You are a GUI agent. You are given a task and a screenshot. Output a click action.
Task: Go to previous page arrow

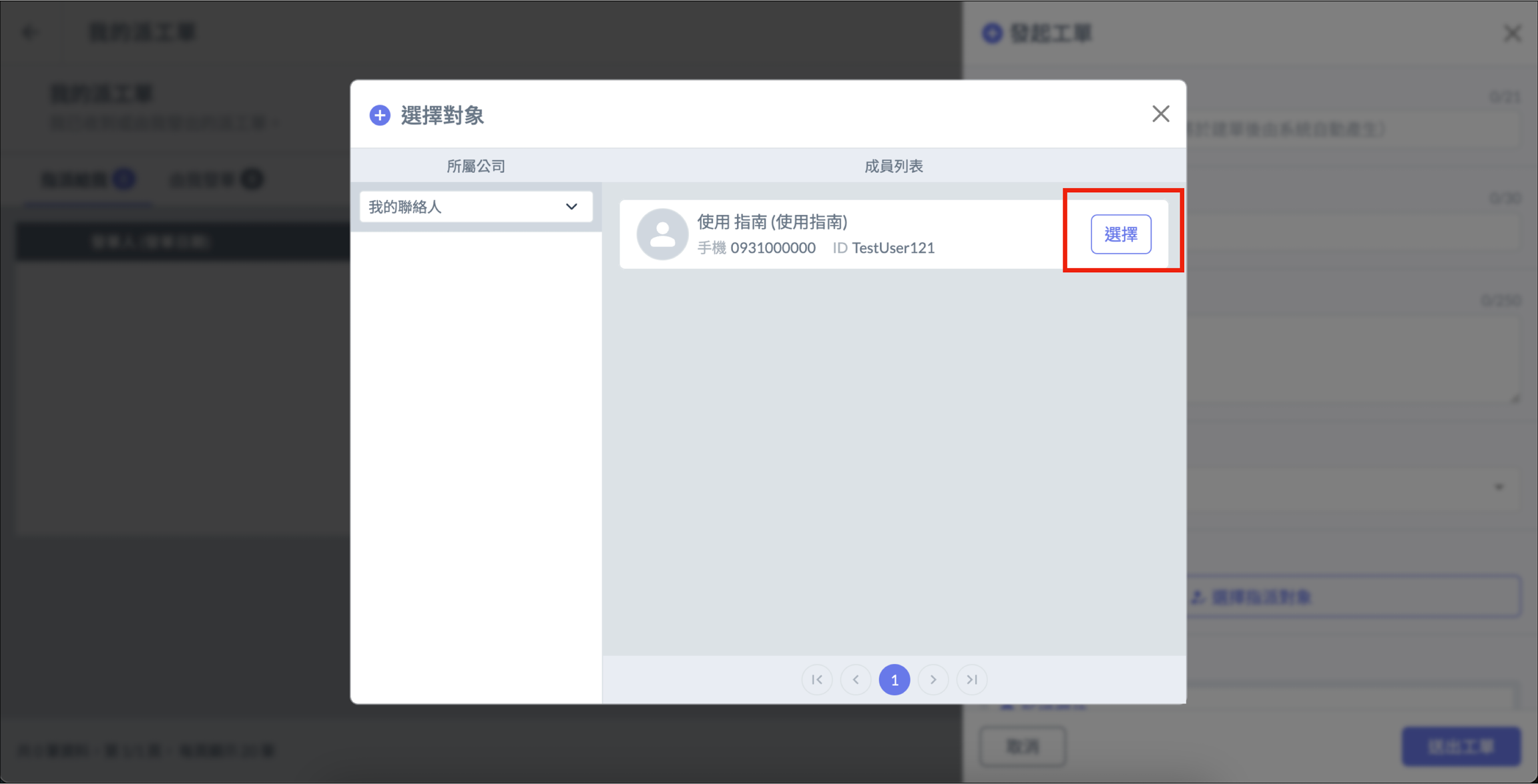[856, 679]
